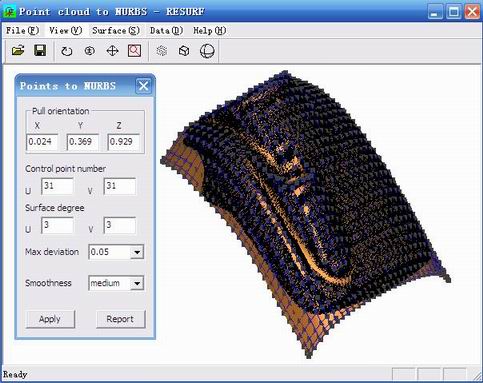Click the Control point number U field
483x383 pixels.
[x=57, y=186]
